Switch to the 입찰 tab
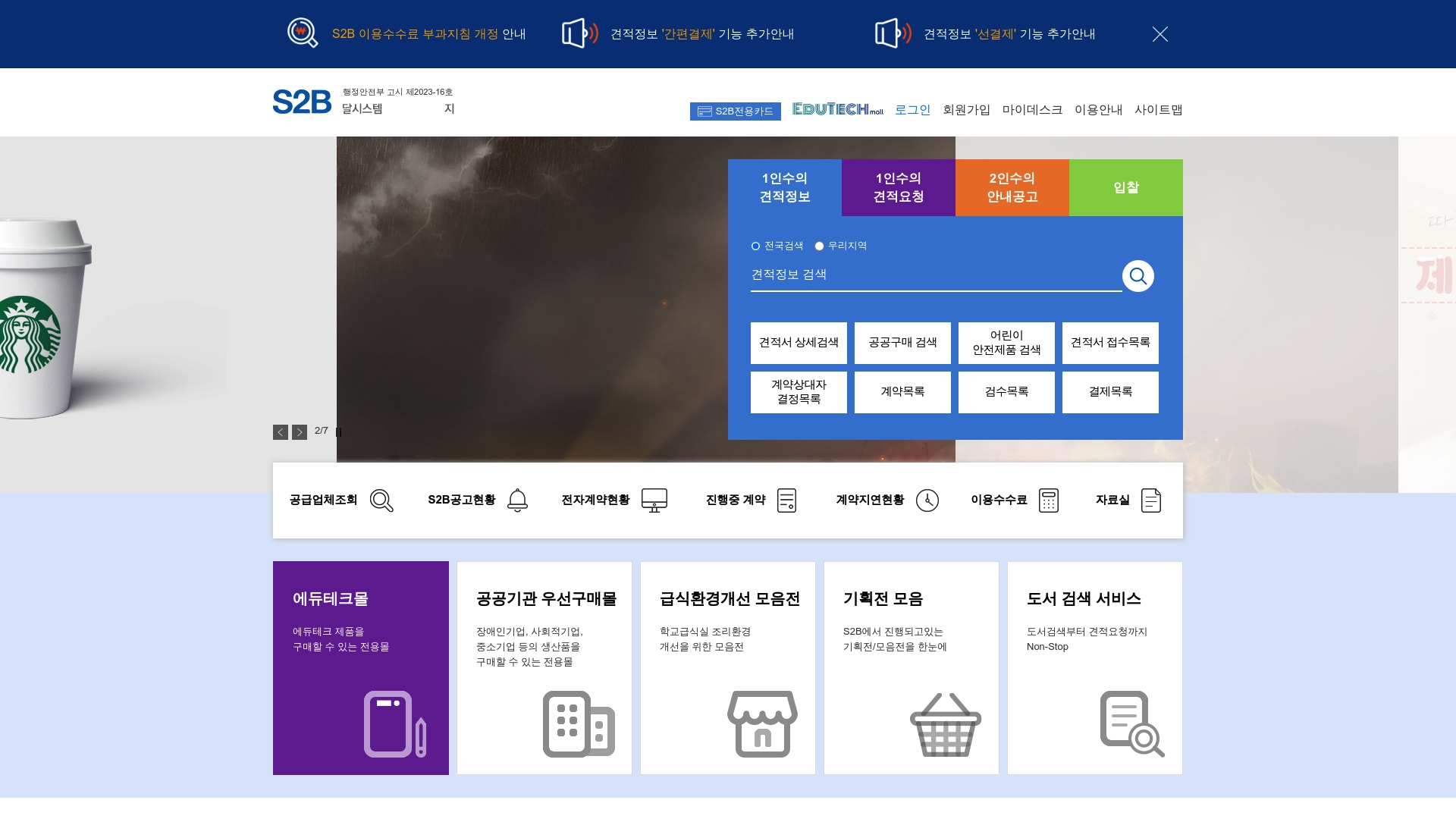This screenshot has width=1456, height=819. [1125, 187]
